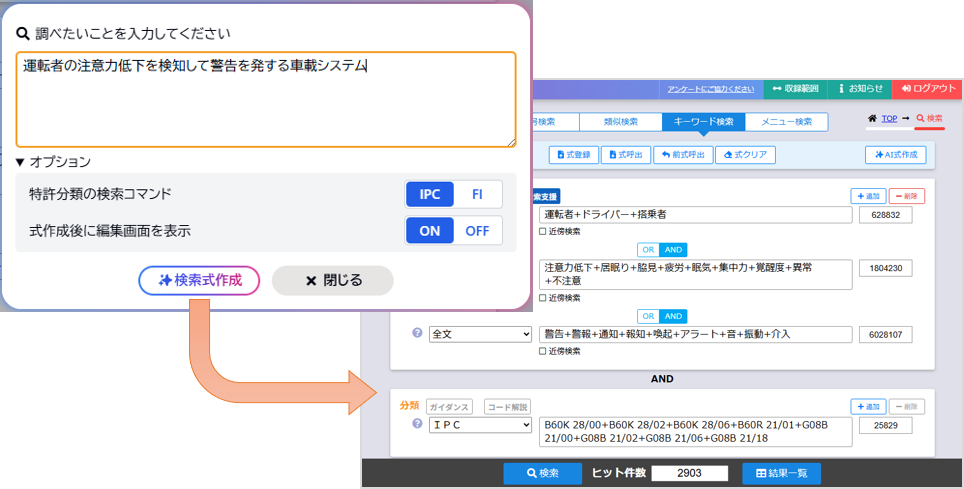
Task: Click the 628832 hit count box
Action: (x=885, y=215)
